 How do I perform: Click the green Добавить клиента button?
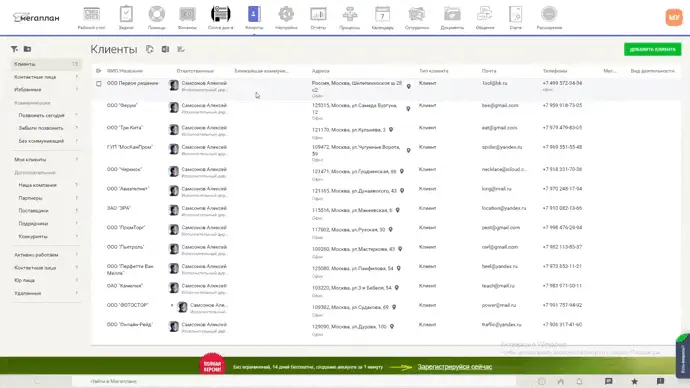(652, 49)
